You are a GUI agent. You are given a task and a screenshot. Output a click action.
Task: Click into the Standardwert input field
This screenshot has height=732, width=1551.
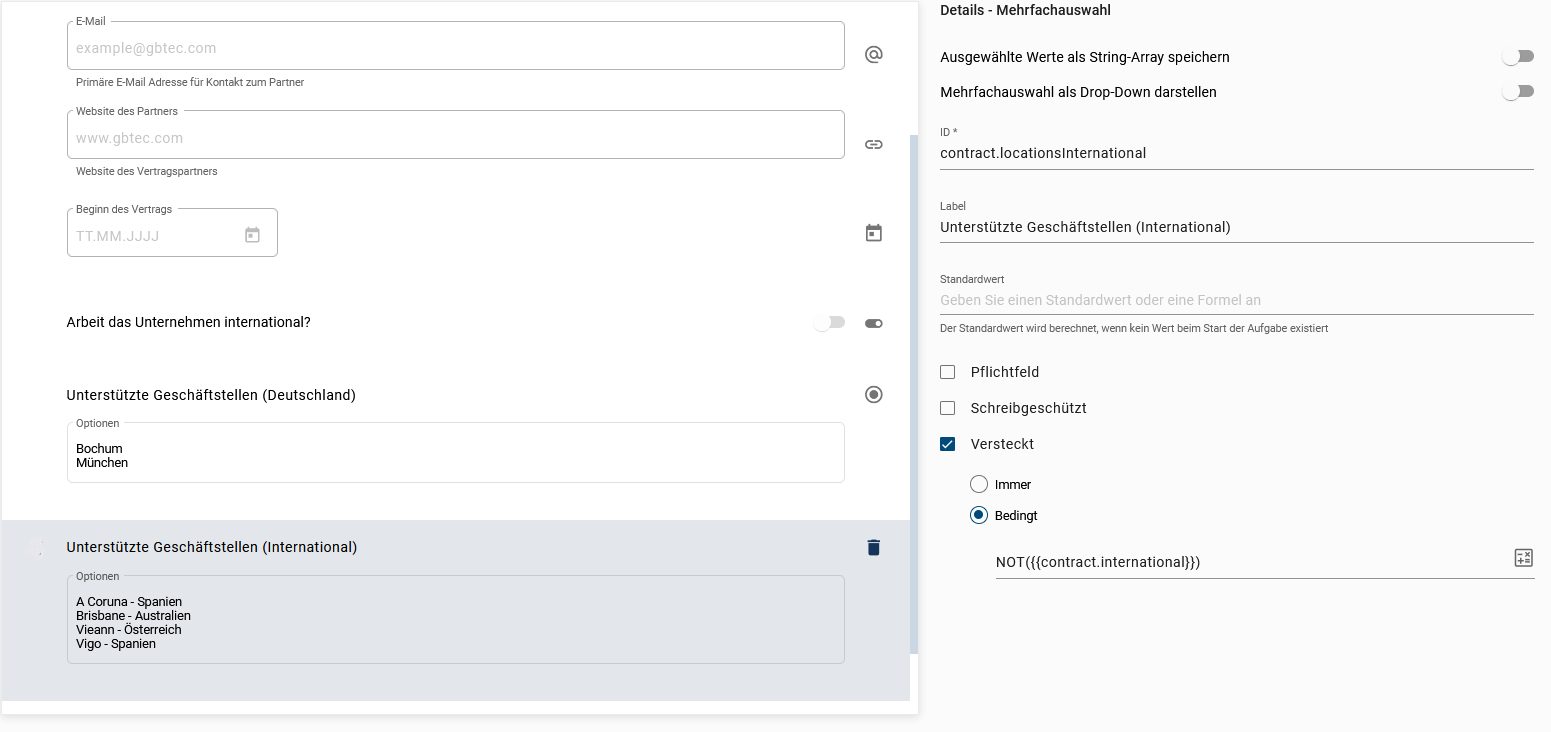click(1235, 300)
